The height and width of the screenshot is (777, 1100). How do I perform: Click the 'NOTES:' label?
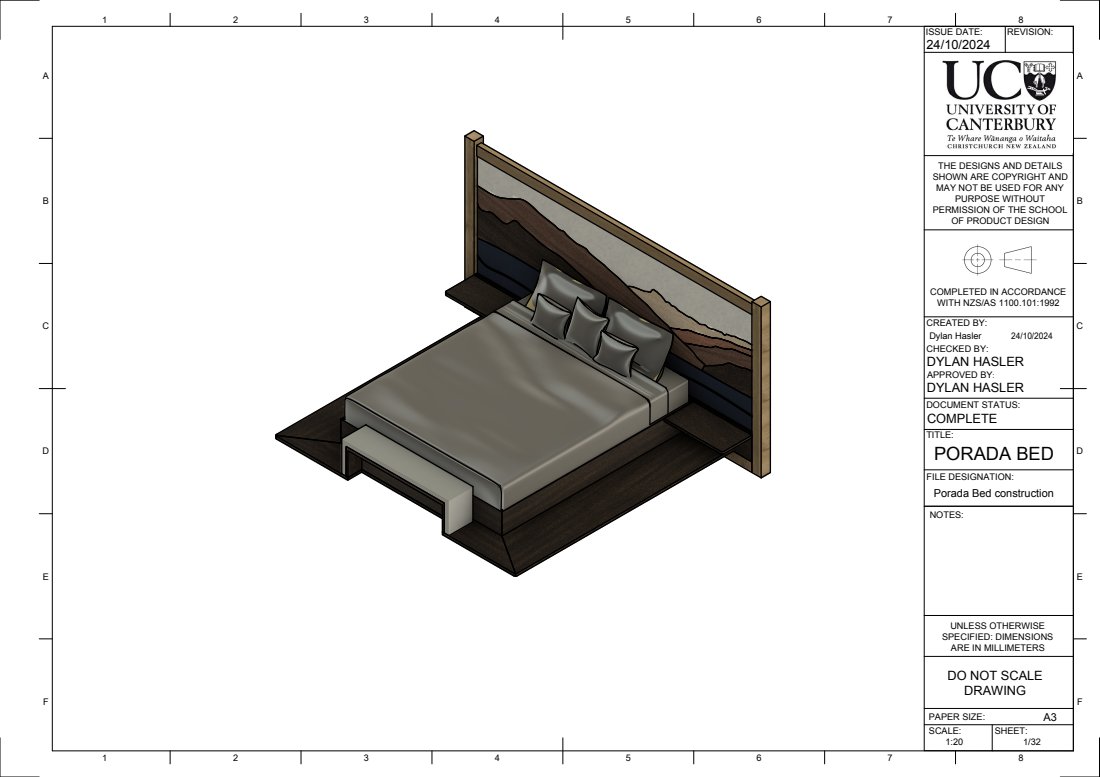coord(946,515)
